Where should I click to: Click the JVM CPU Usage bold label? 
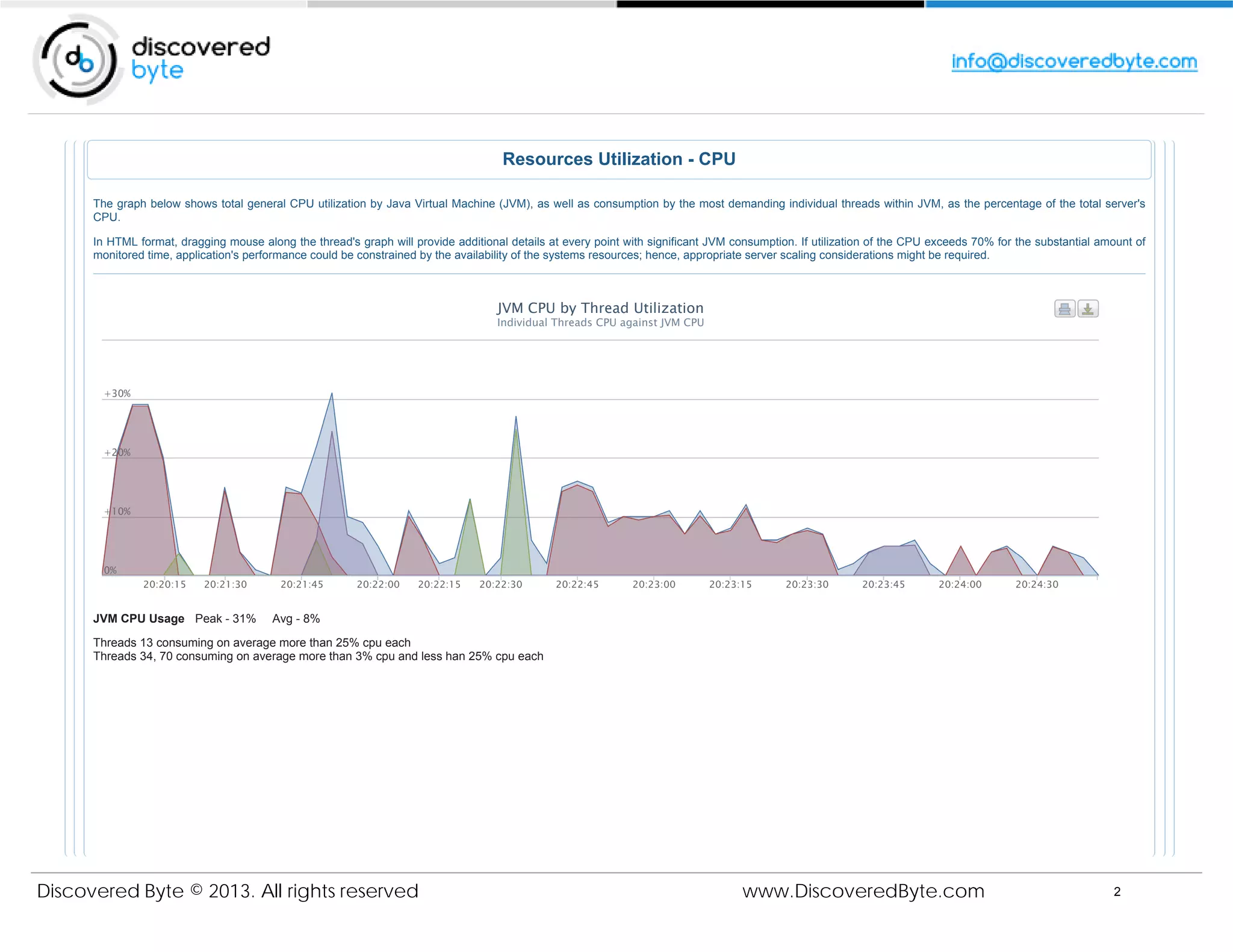138,619
